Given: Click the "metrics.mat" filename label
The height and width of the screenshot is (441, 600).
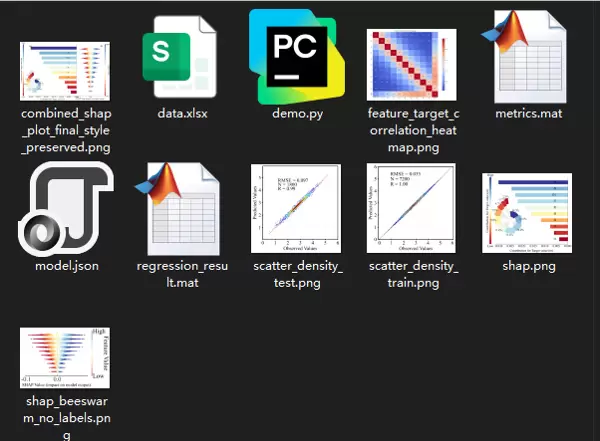Looking at the screenshot, I should pyautogui.click(x=528, y=114).
